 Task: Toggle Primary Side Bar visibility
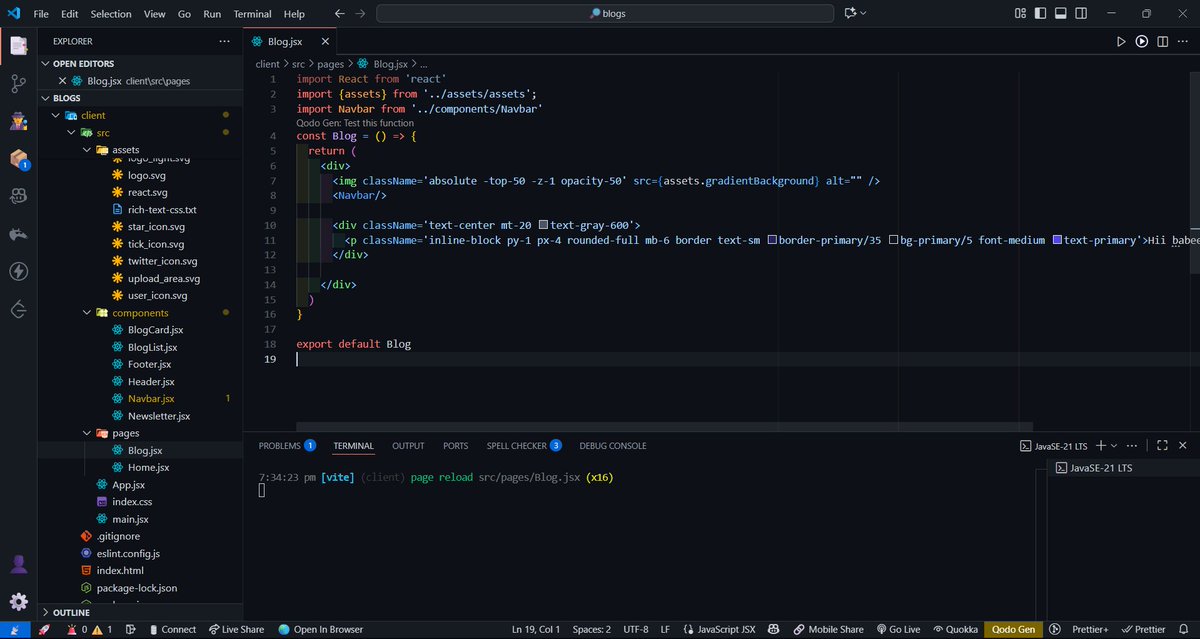1041,14
